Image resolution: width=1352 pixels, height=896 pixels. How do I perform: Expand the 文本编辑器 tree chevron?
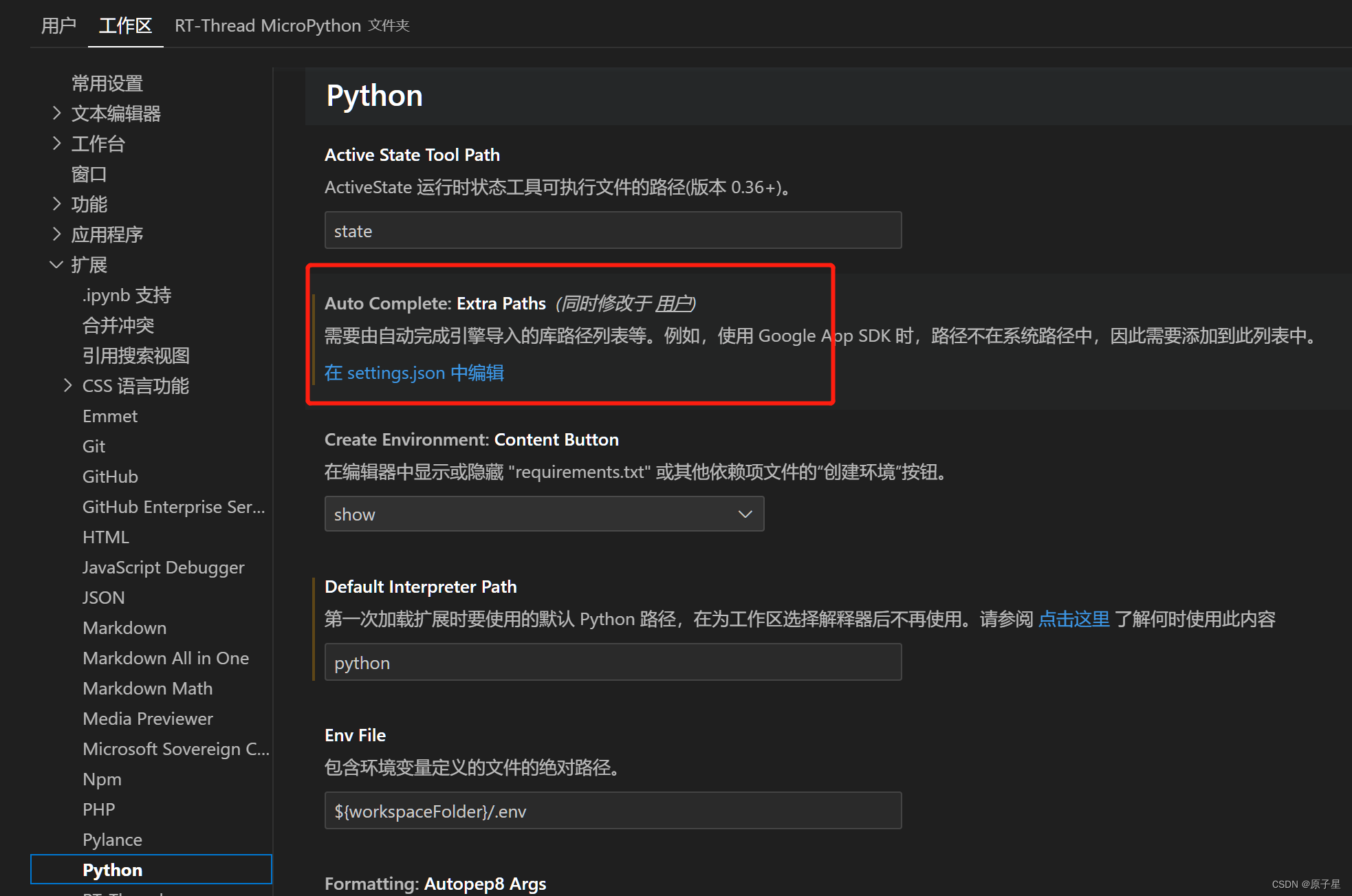57,113
